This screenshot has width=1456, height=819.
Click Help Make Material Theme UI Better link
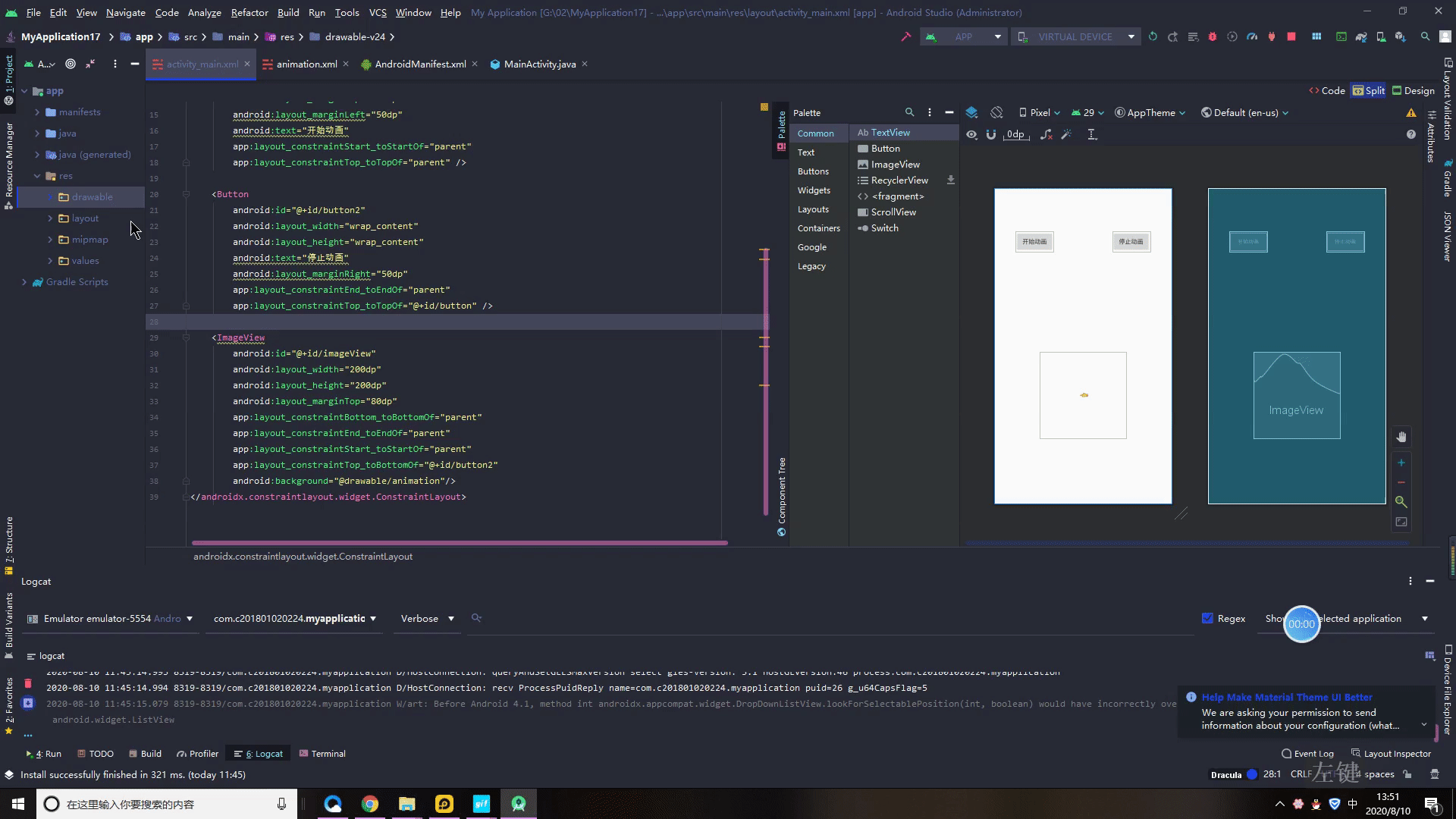[1286, 697]
